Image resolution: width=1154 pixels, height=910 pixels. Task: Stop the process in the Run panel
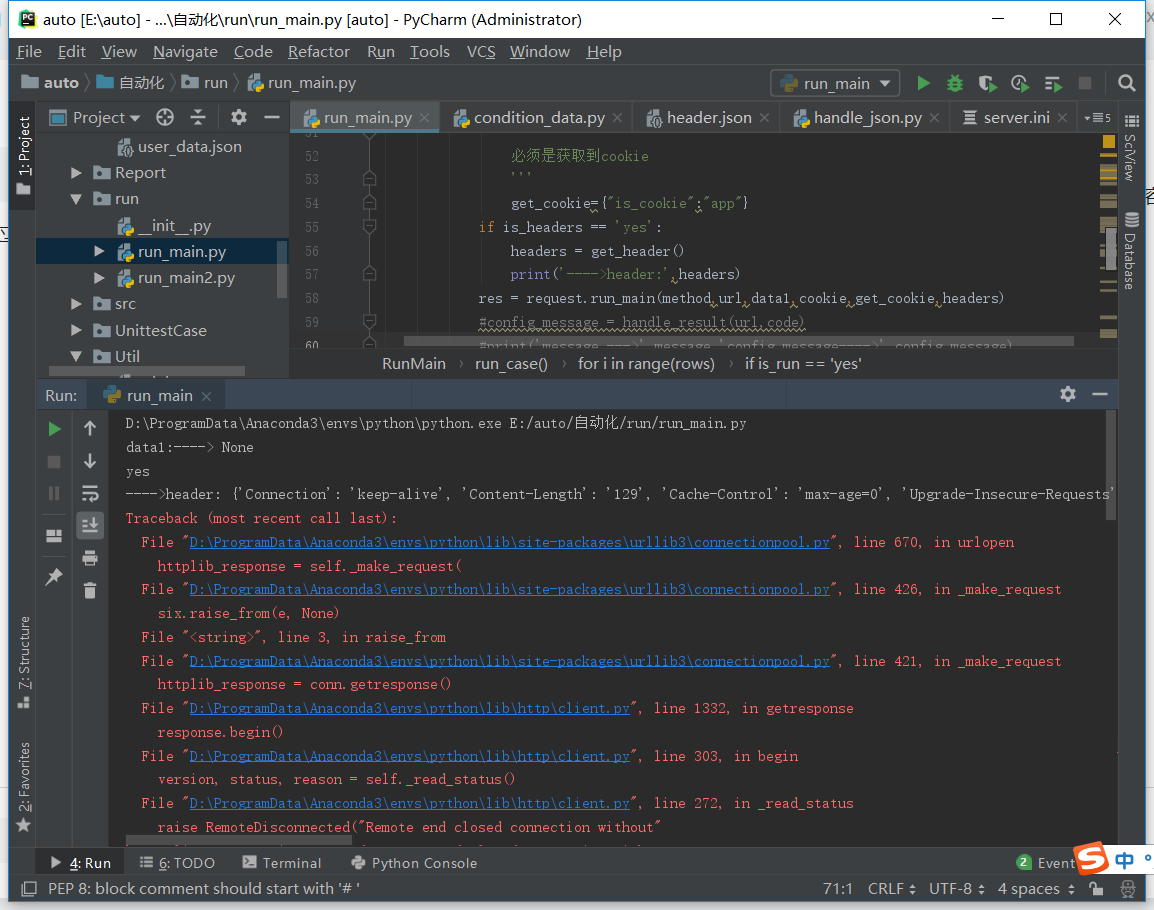[54, 462]
